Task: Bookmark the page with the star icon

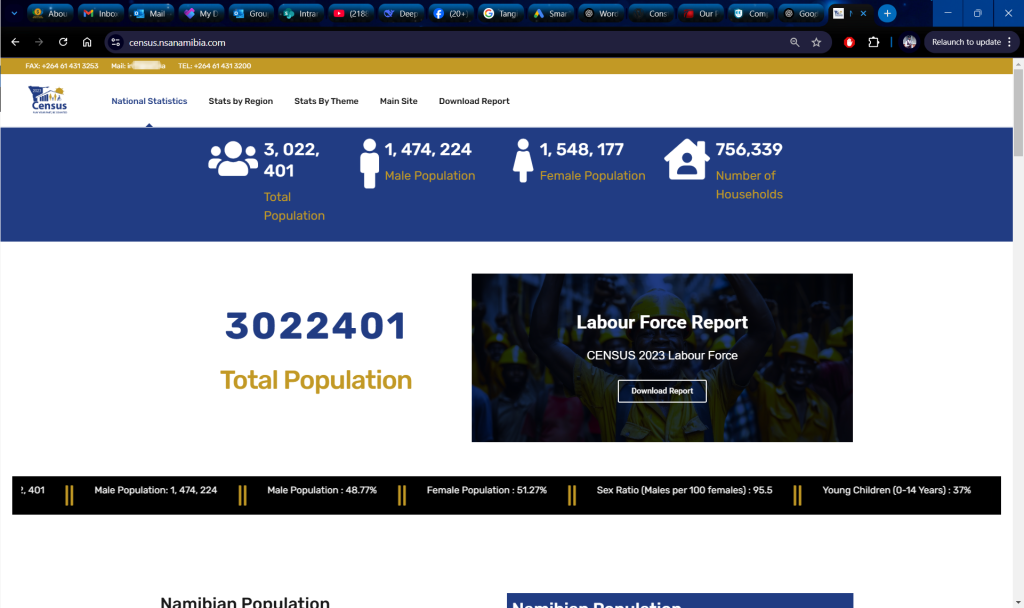Action: [816, 44]
